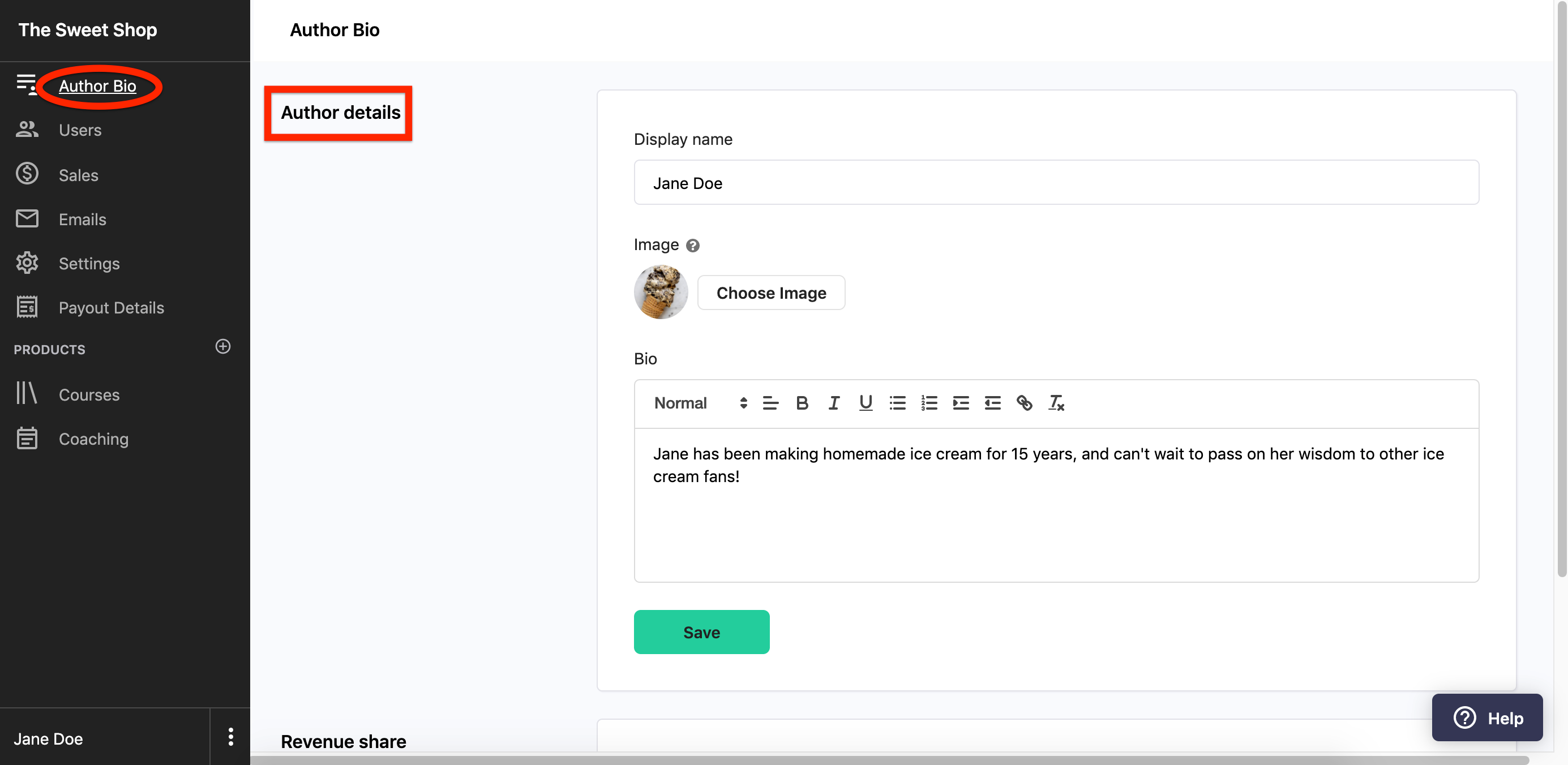The width and height of the screenshot is (1568, 765).
Task: Focus the Display name input field
Action: [x=1056, y=183]
